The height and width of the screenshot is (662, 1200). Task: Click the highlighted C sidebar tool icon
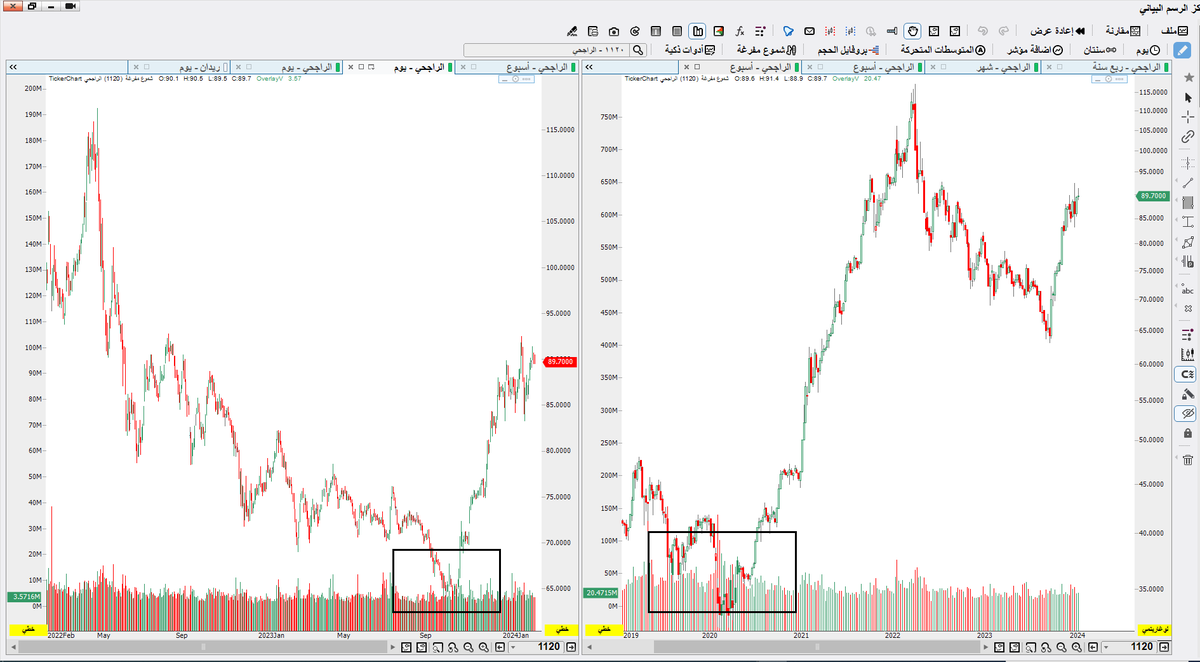1185,374
